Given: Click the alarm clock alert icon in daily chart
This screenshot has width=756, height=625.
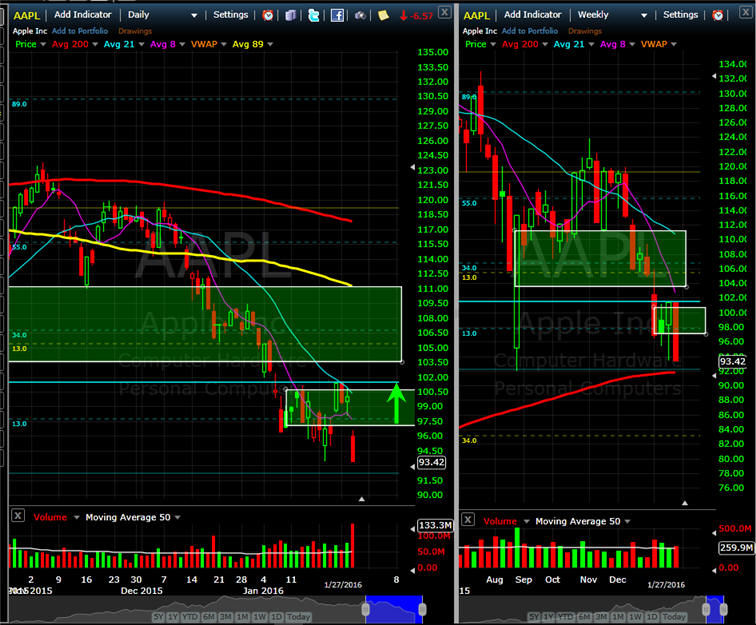Looking at the screenshot, I should 267,15.
